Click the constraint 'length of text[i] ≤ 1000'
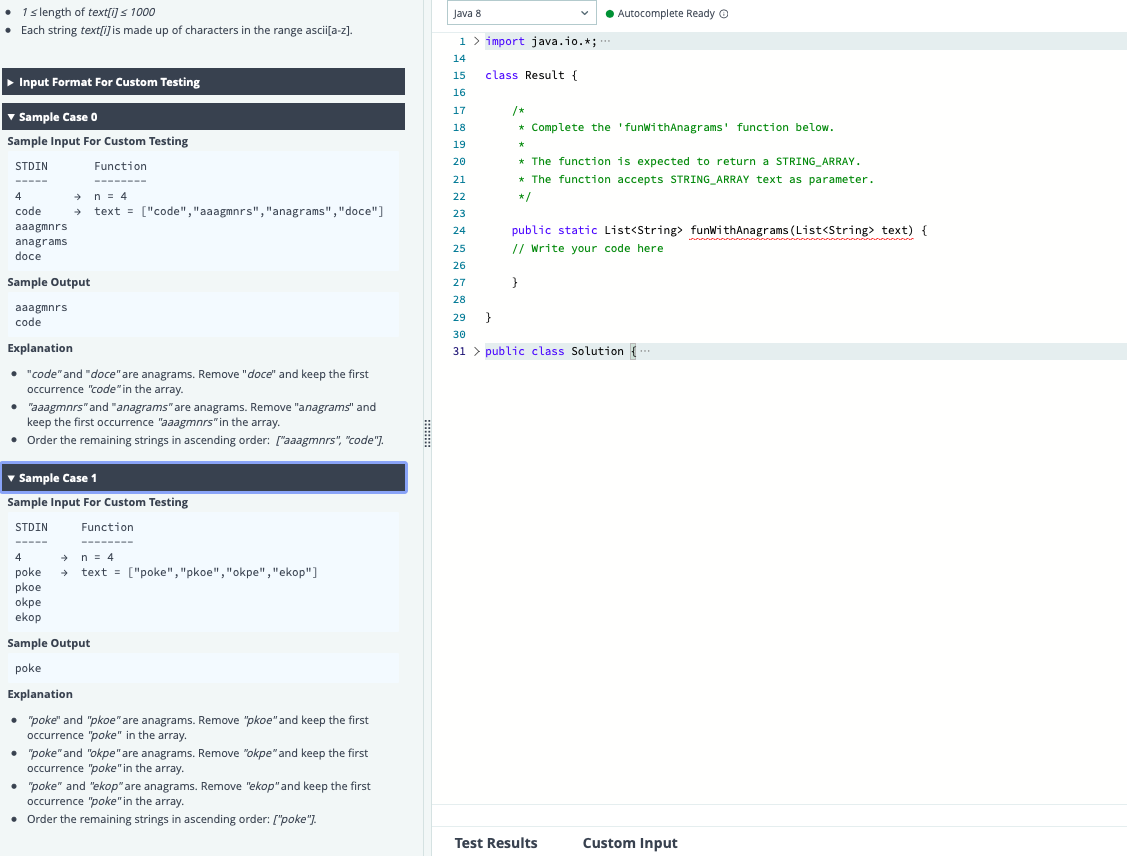 pos(88,12)
